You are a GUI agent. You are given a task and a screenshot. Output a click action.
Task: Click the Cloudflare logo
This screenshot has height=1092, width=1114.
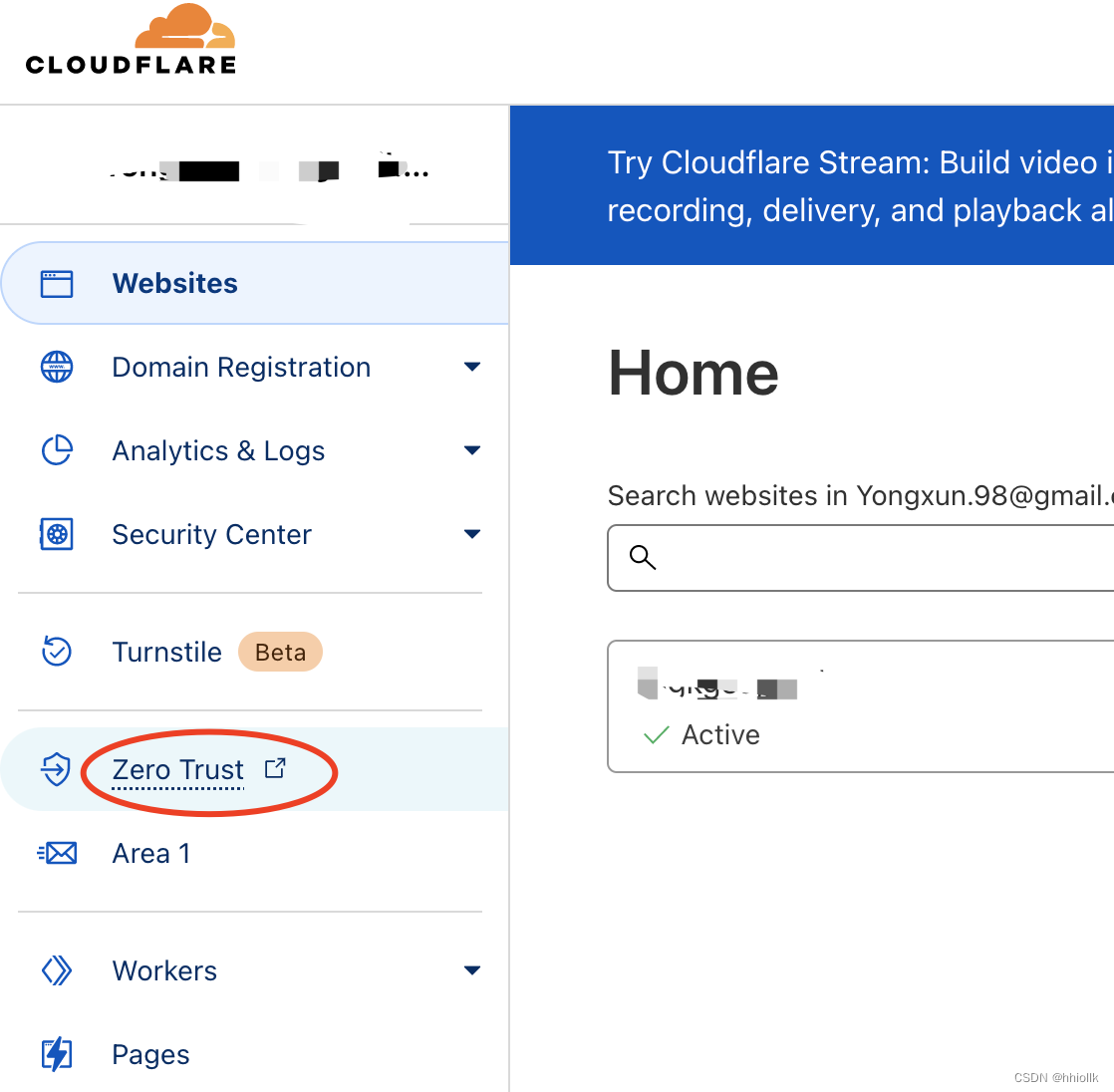(x=131, y=40)
